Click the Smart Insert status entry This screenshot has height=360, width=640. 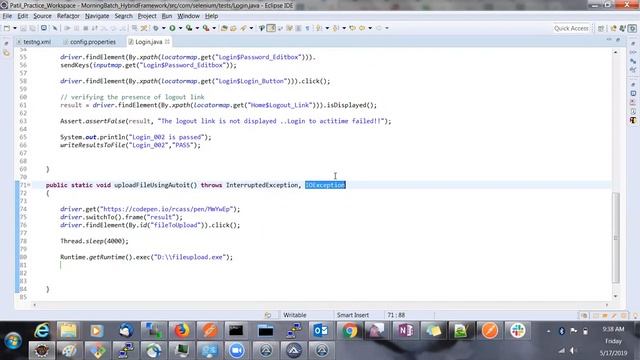(353, 315)
